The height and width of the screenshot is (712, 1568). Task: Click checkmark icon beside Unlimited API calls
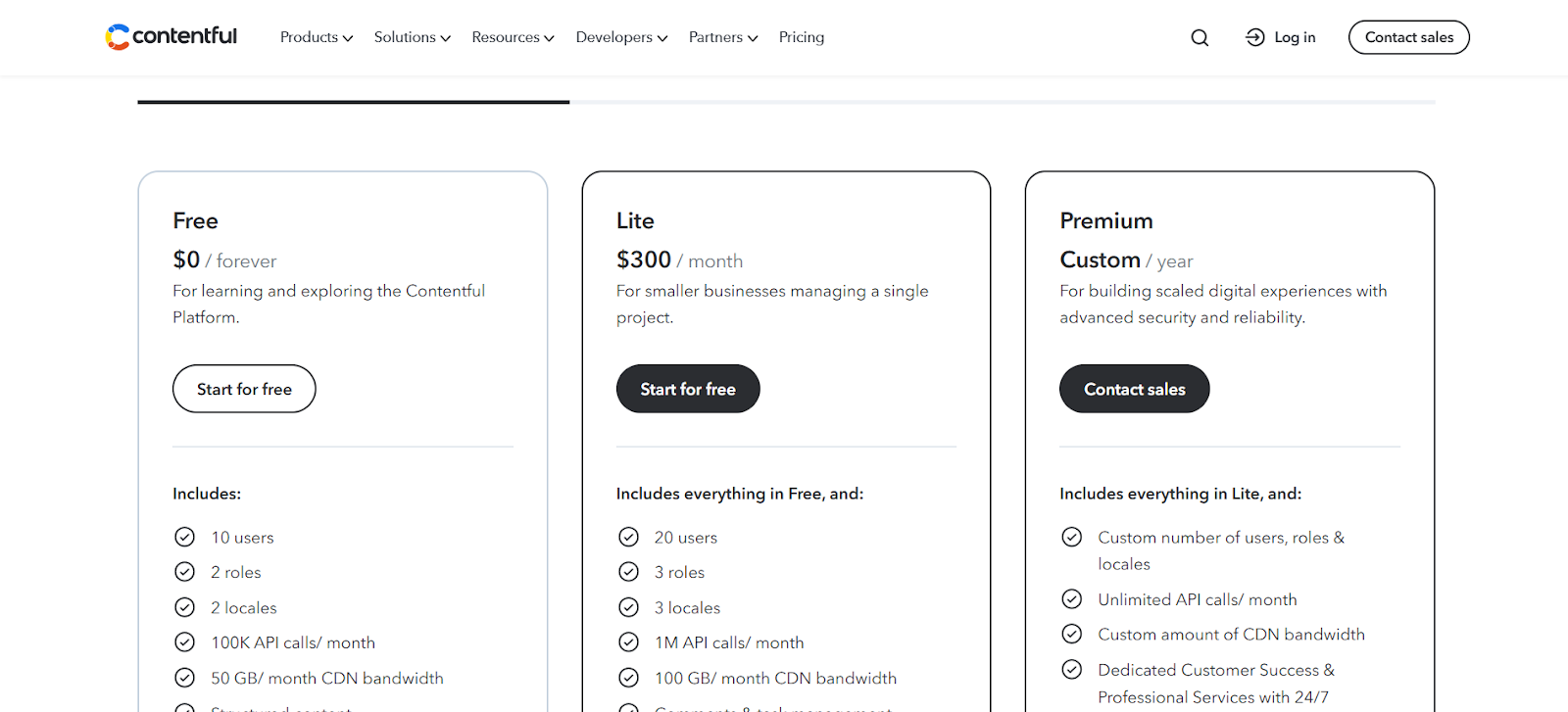click(1072, 598)
